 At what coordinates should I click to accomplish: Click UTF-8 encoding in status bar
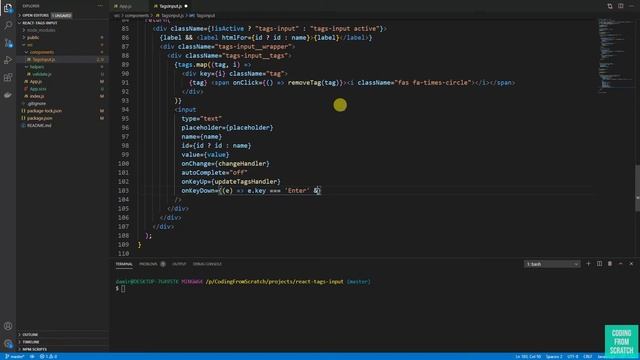point(573,356)
